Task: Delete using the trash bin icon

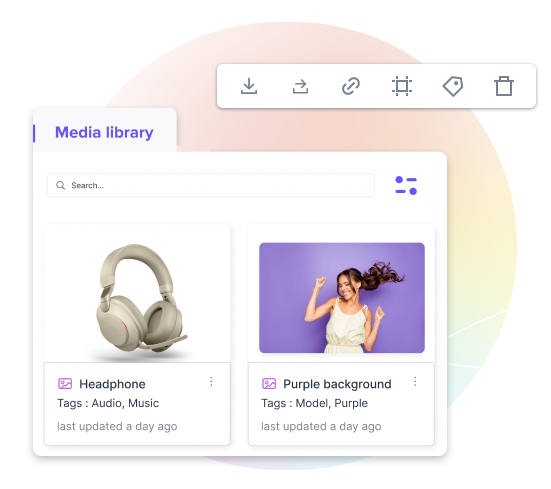Action: tap(504, 86)
